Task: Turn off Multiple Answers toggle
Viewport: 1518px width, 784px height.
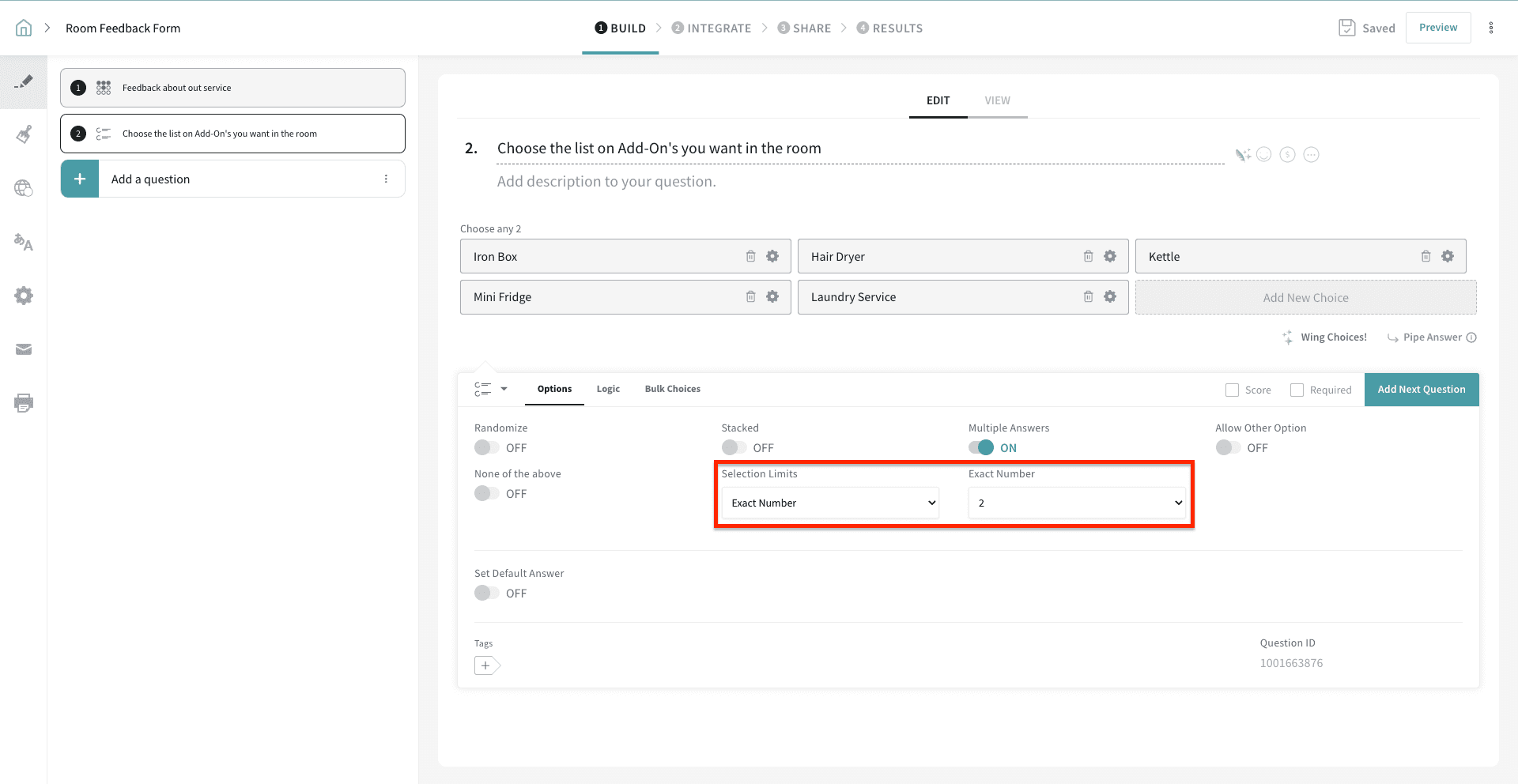Action: (x=981, y=447)
